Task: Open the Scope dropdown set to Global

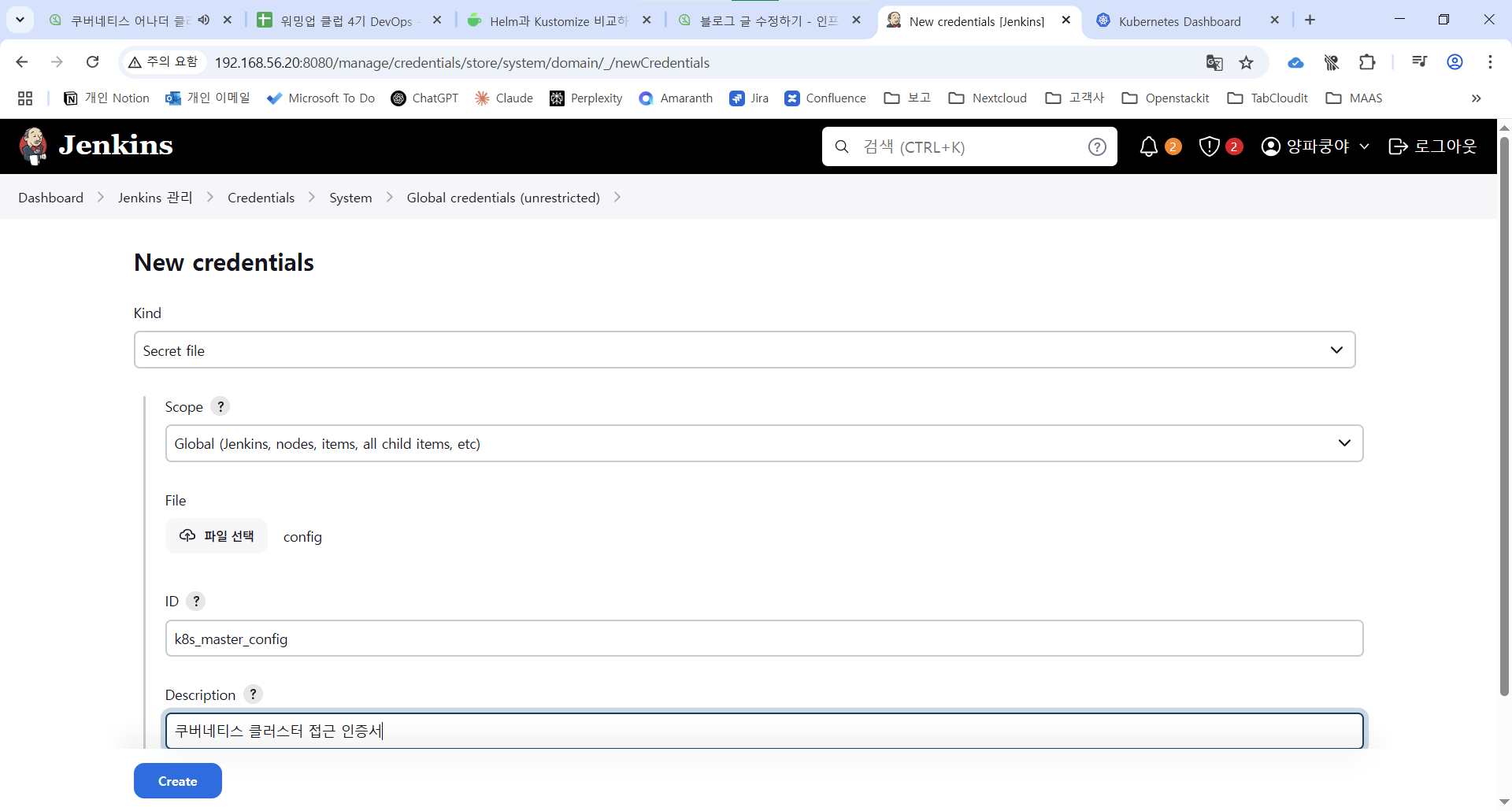Action: [764, 443]
